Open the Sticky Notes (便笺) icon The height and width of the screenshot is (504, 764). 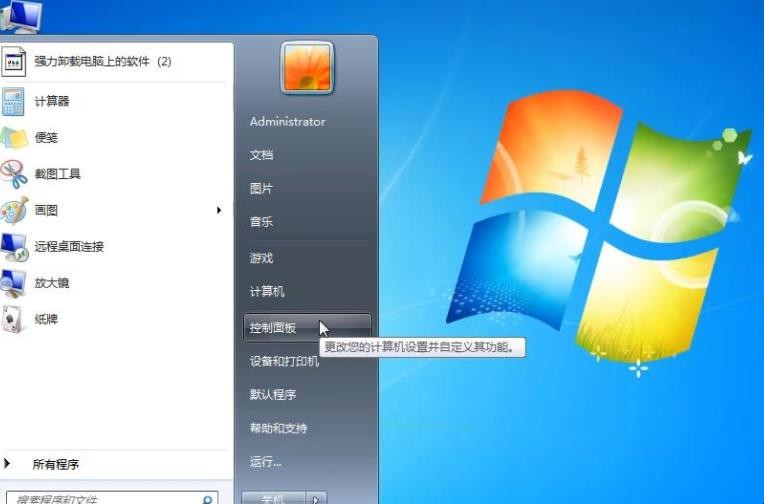(14, 138)
